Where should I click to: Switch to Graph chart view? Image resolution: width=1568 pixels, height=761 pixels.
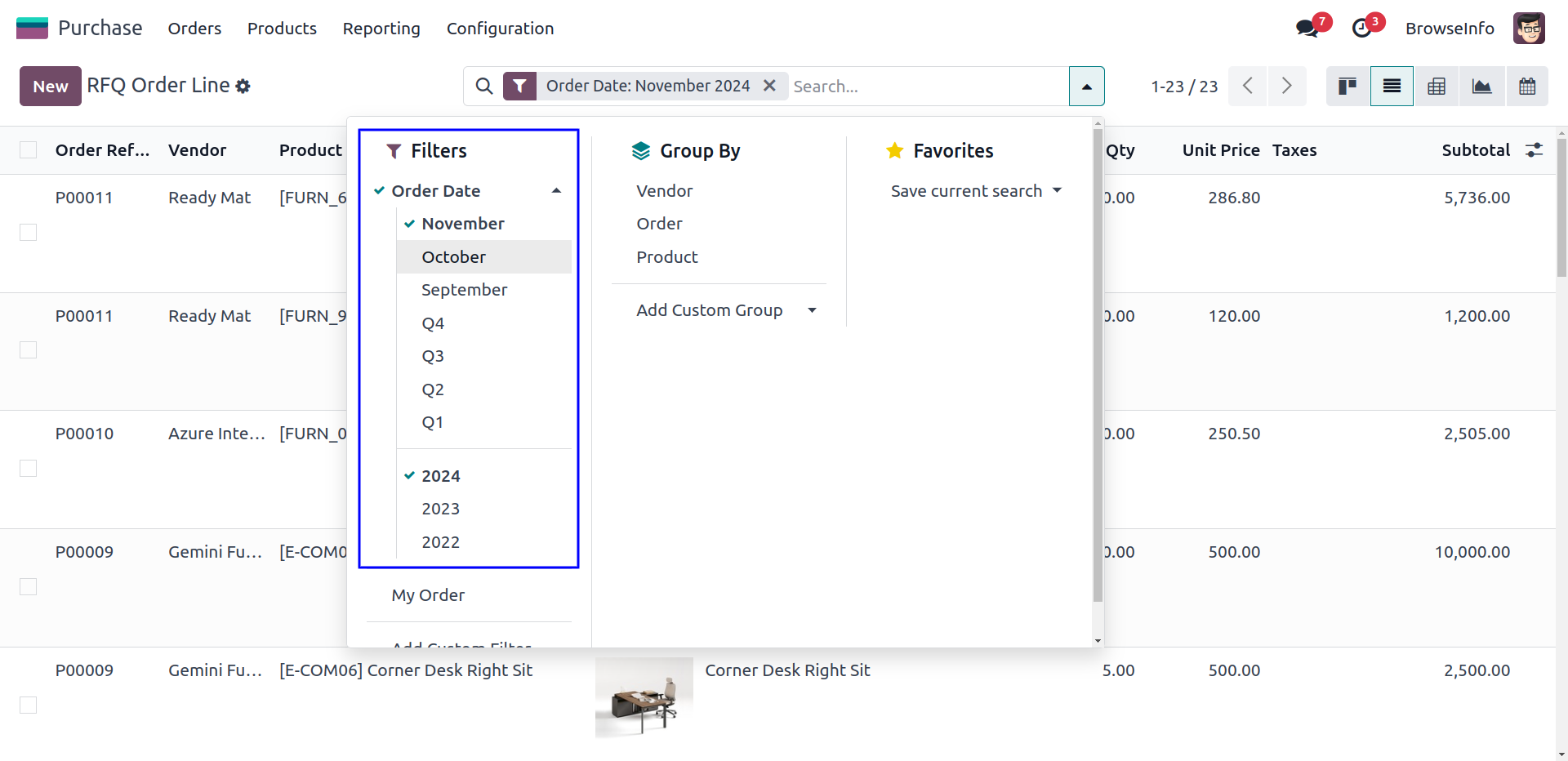point(1481,86)
